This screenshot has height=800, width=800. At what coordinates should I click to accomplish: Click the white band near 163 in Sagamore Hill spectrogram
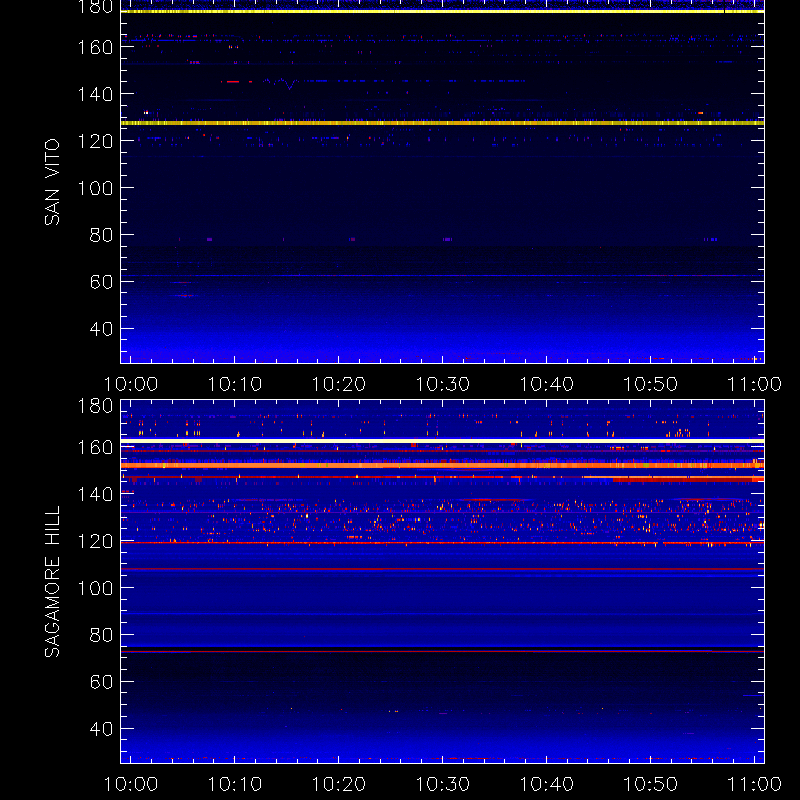[x=442, y=441]
